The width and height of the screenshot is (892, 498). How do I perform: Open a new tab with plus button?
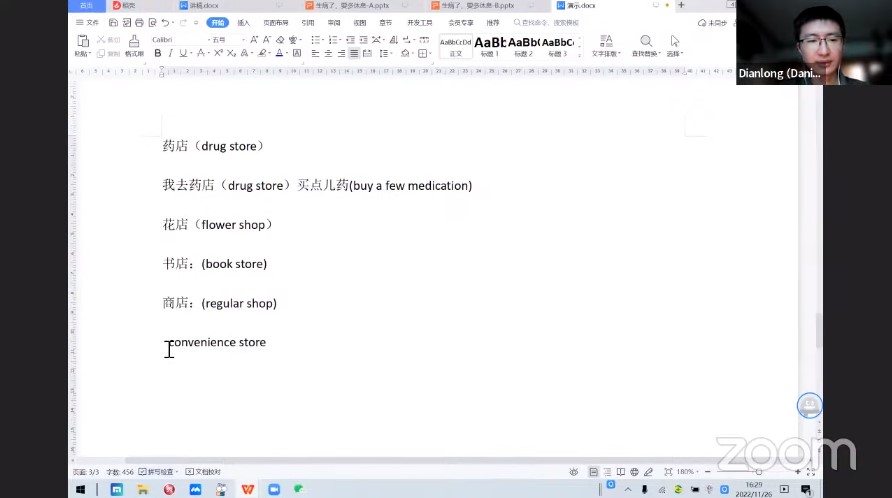click(681, 5)
